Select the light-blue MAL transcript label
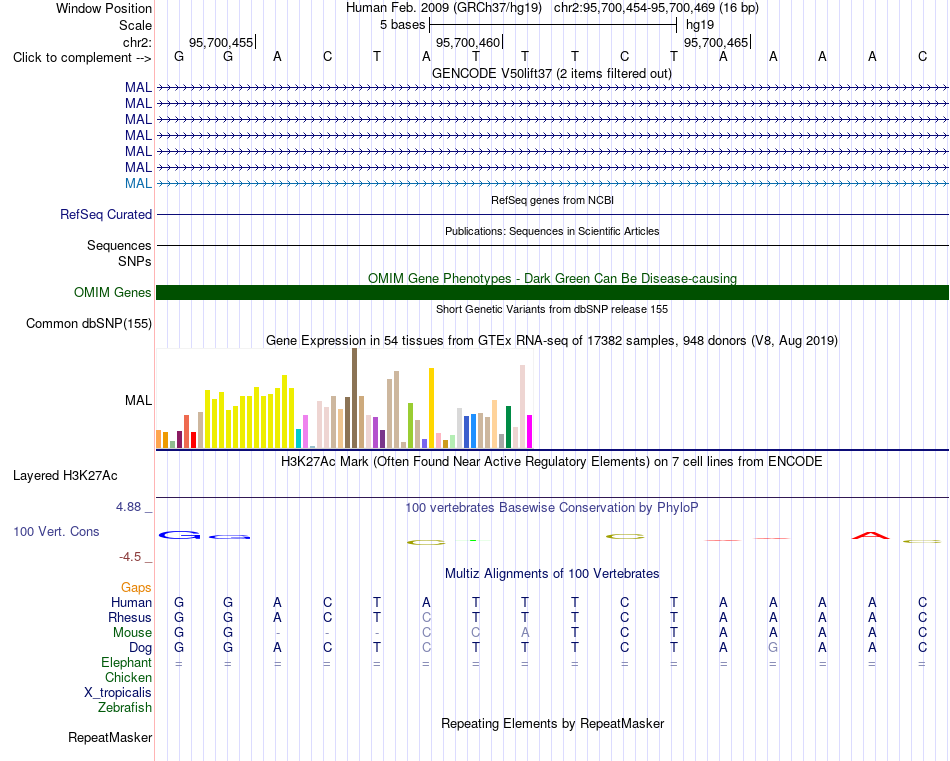 tap(138, 183)
